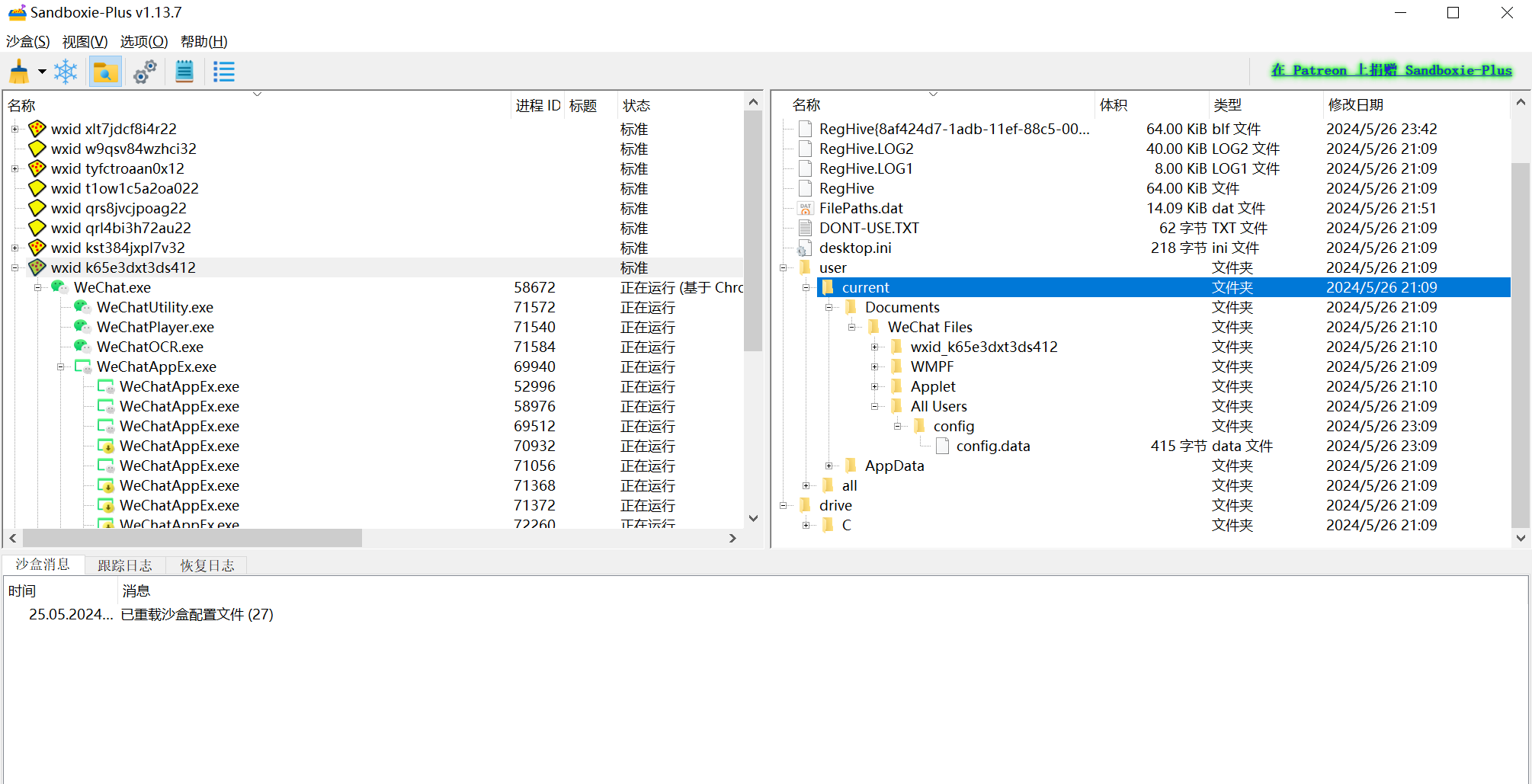The height and width of the screenshot is (784, 1532).
Task: Open the 选项(O) menu
Action: 143,42
